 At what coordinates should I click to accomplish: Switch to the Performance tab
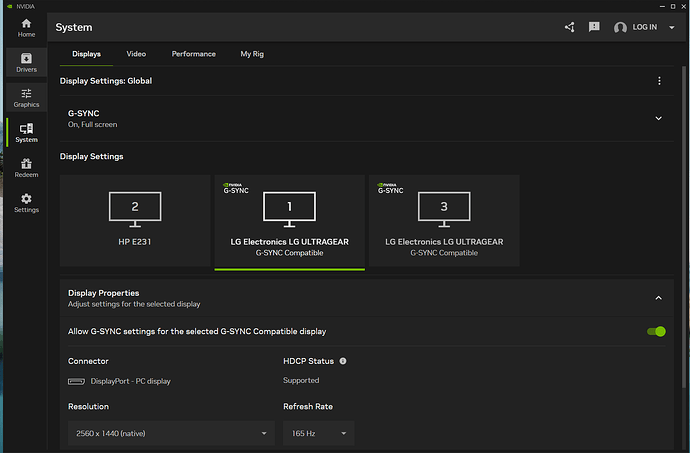coord(194,54)
